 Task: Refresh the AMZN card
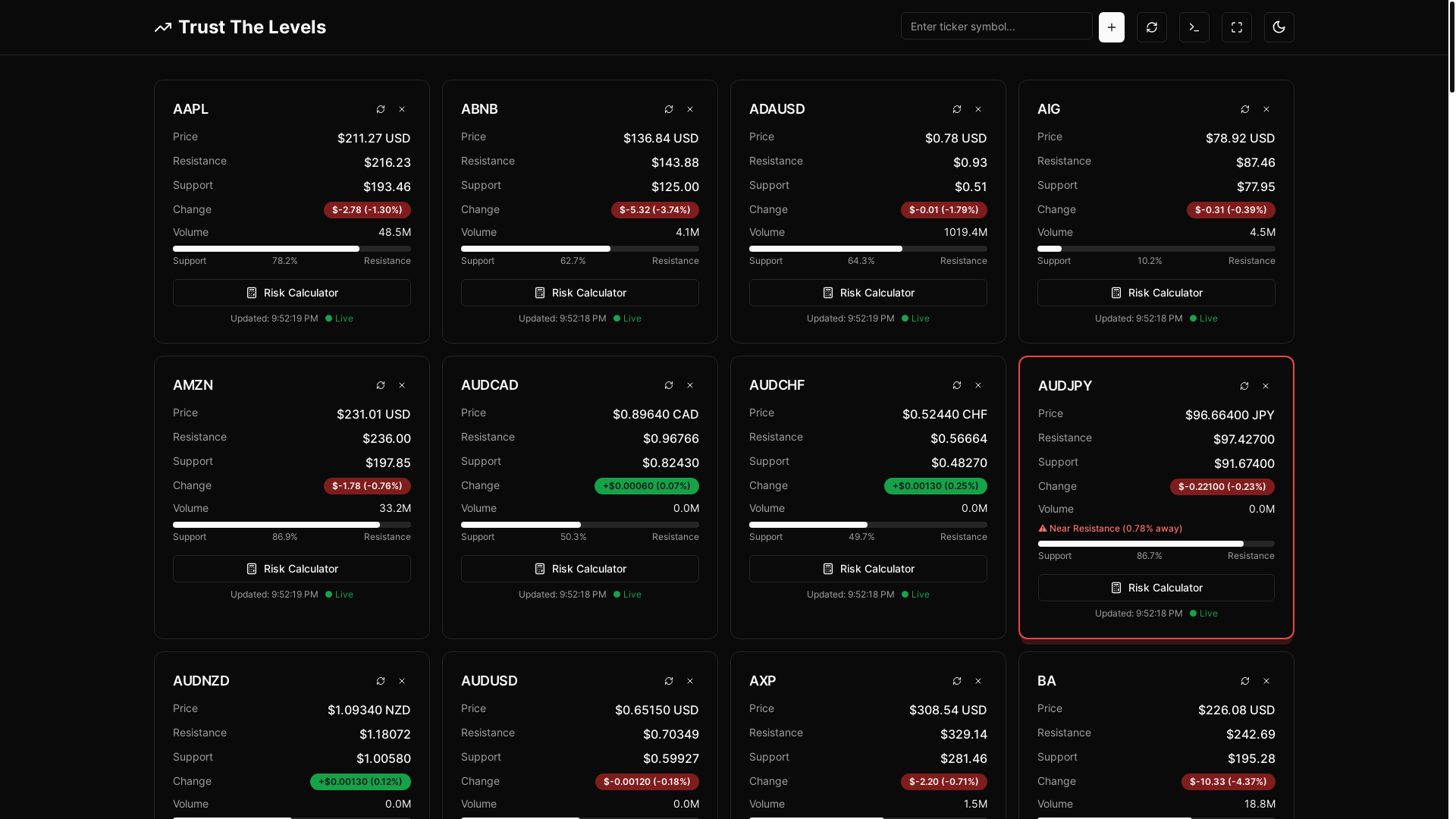click(381, 385)
